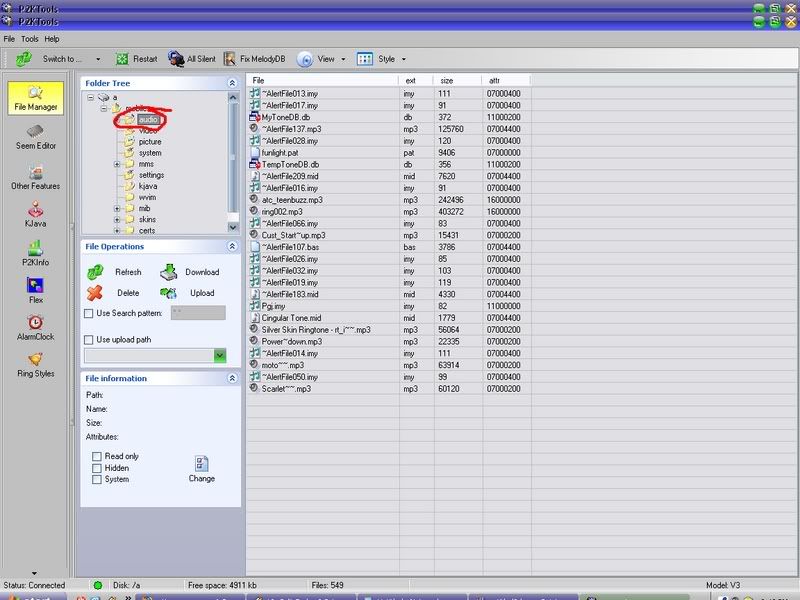Open the AlarmClock section
The height and width of the screenshot is (600, 800).
(36, 328)
